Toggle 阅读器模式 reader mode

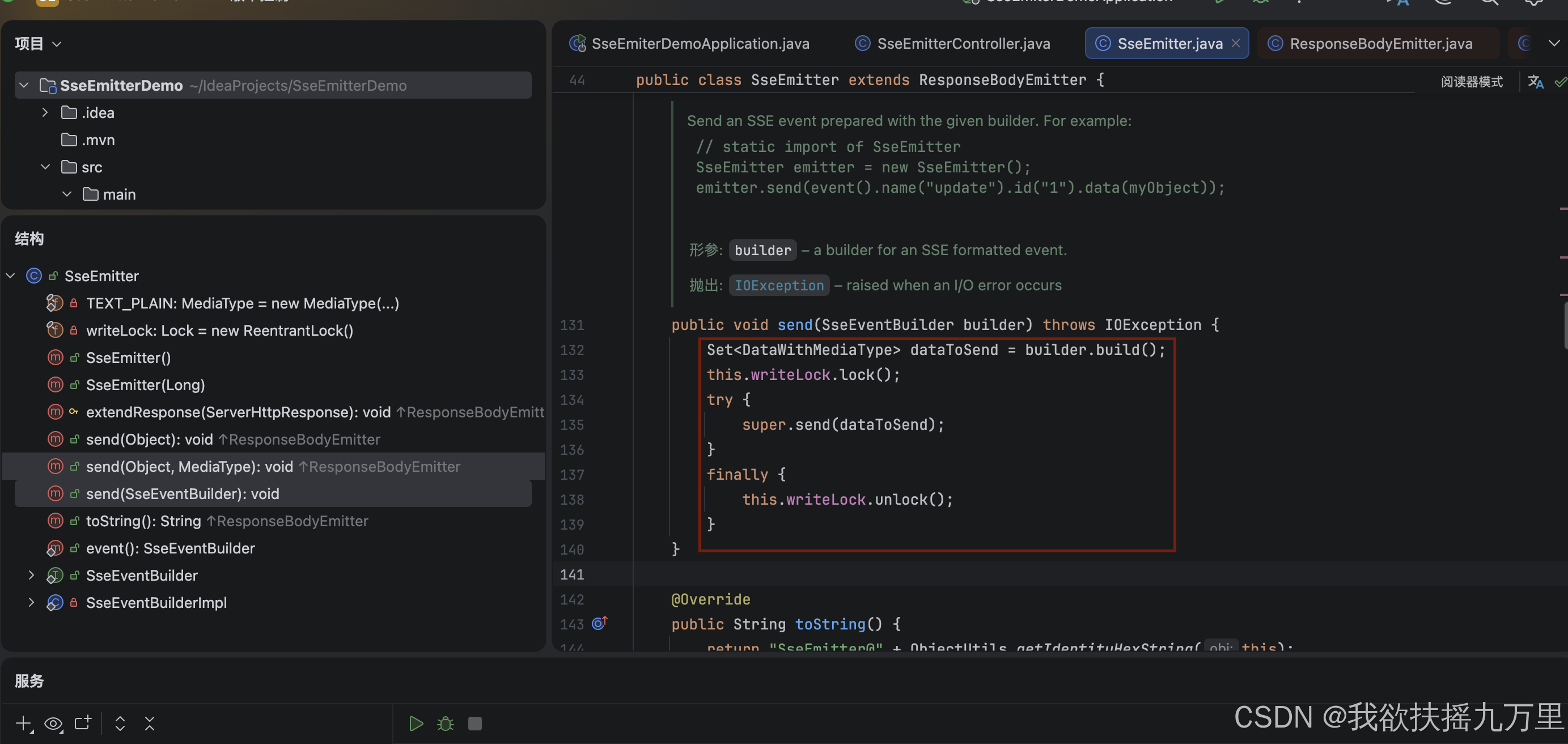coord(1471,82)
